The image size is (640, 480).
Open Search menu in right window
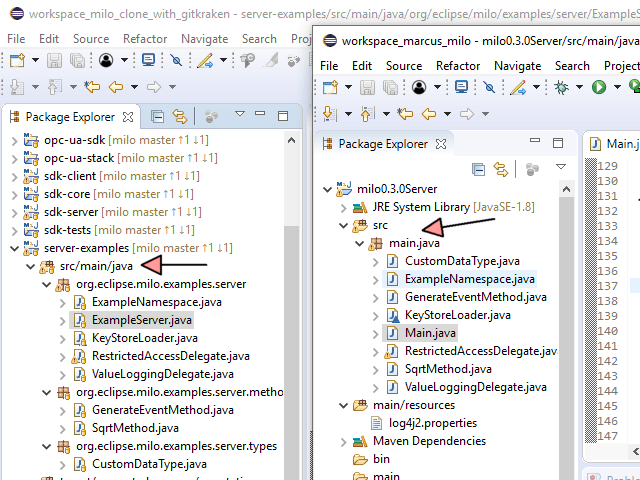coord(572,66)
